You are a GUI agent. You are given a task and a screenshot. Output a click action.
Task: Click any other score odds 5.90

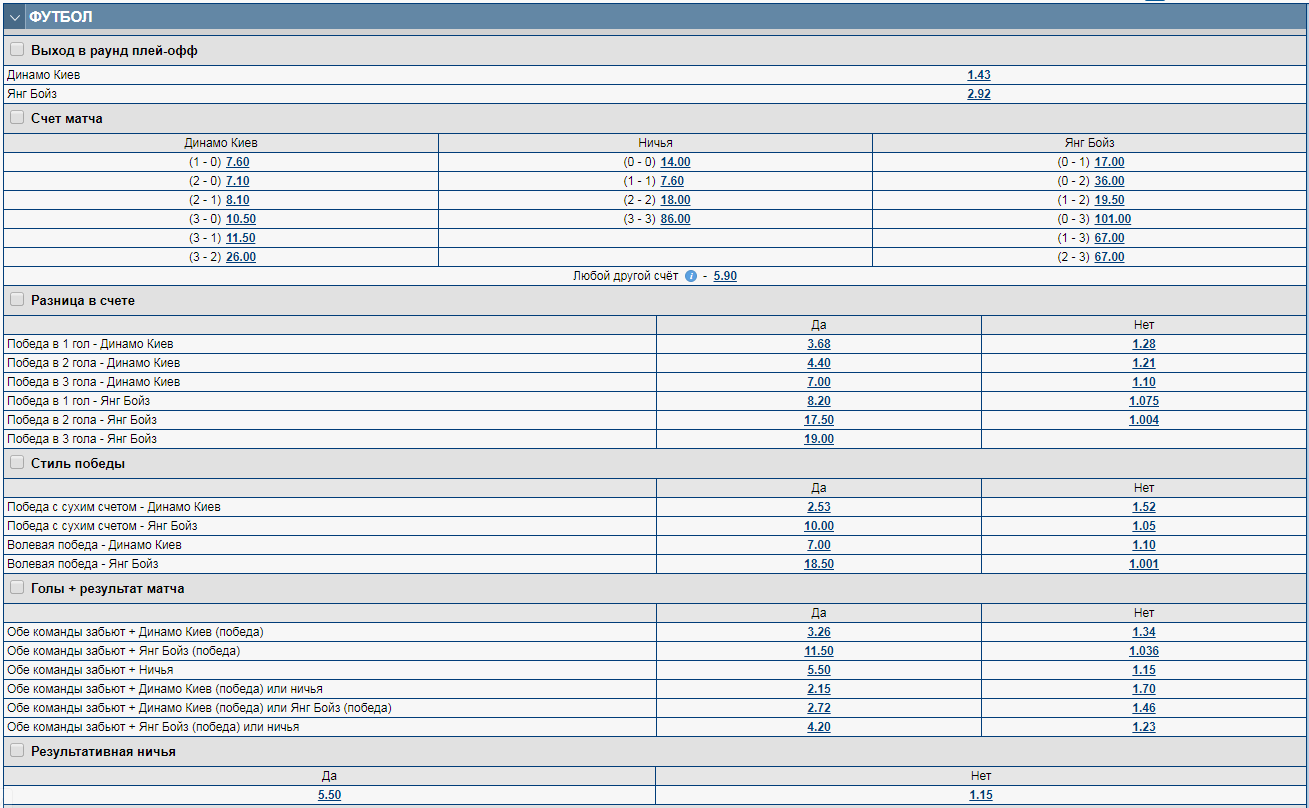725,276
